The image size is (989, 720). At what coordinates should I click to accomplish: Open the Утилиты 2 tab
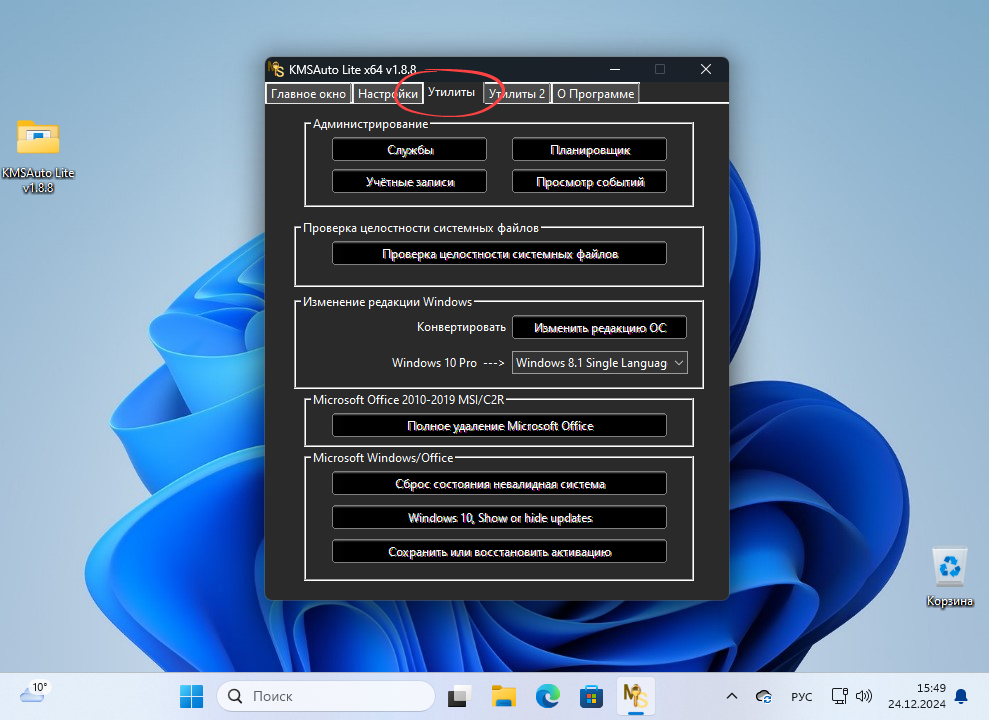click(516, 93)
